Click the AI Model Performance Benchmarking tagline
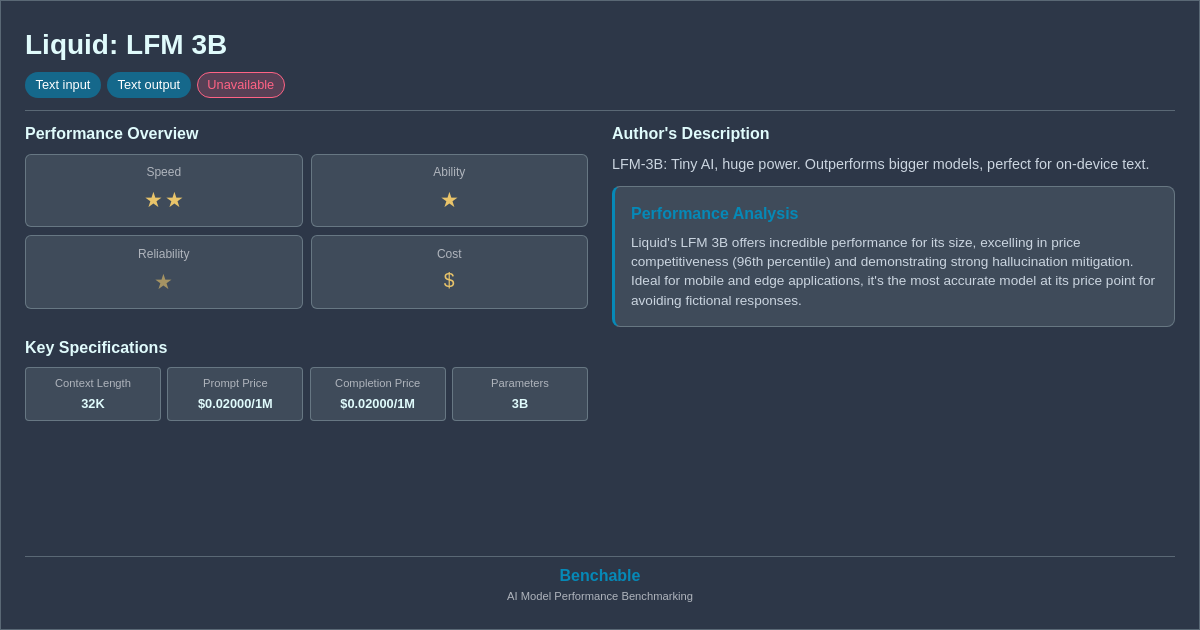Screen dimensions: 1200x630 pyautogui.click(x=600, y=596)
